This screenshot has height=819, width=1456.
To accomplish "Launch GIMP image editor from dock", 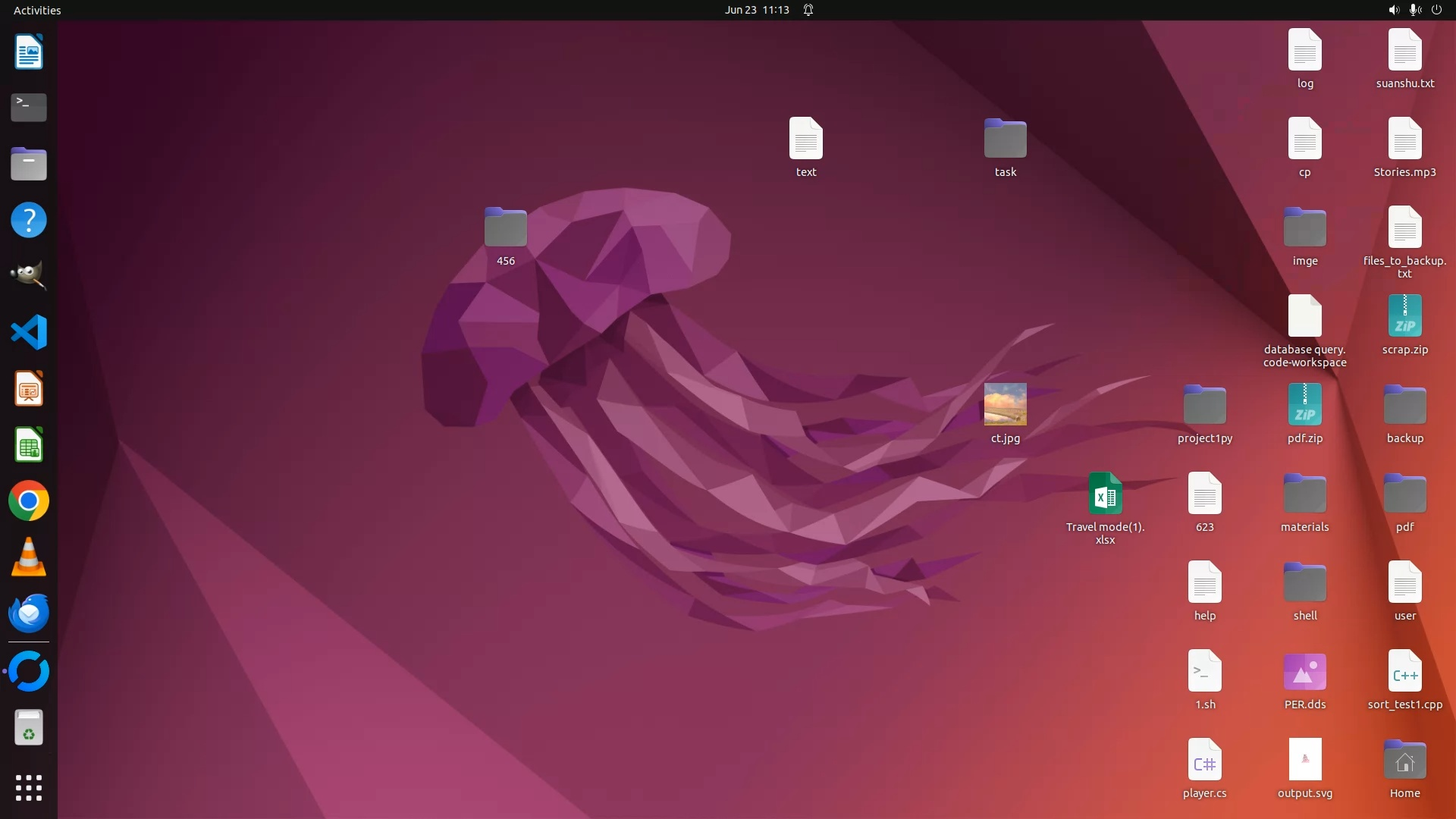I will [x=29, y=275].
